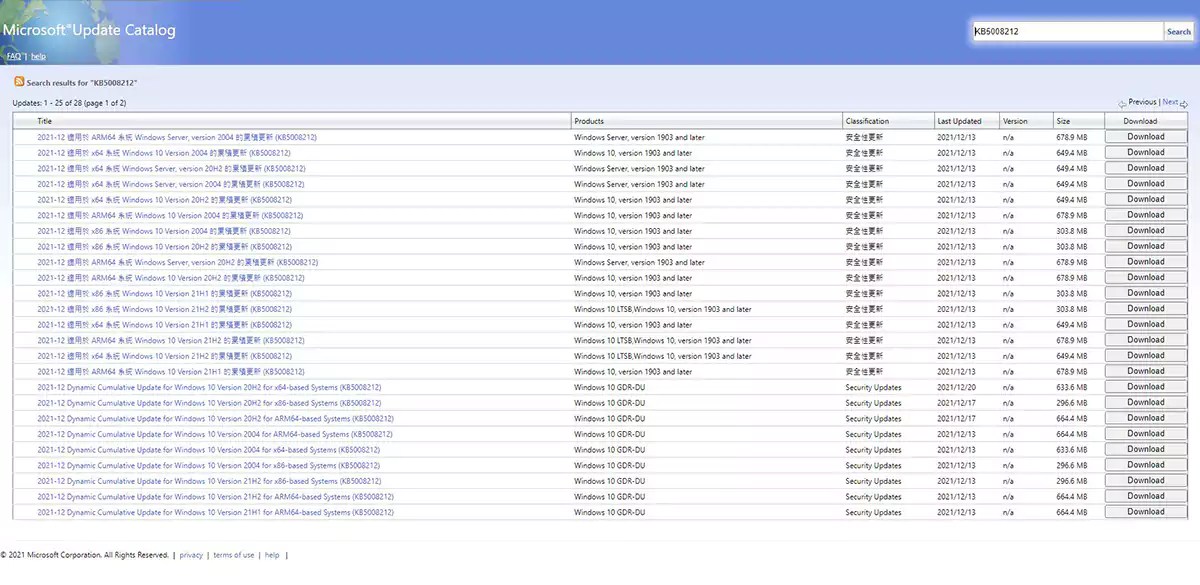This screenshot has height=585, width=1200.
Task: Download x64 Windows 10 Version 2004 update
Action: 1146,152
